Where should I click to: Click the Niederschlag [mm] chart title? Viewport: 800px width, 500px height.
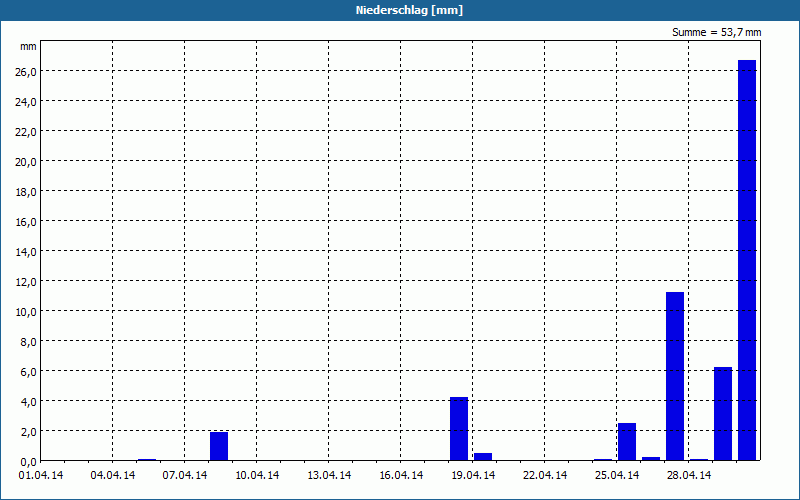pyautogui.click(x=409, y=10)
